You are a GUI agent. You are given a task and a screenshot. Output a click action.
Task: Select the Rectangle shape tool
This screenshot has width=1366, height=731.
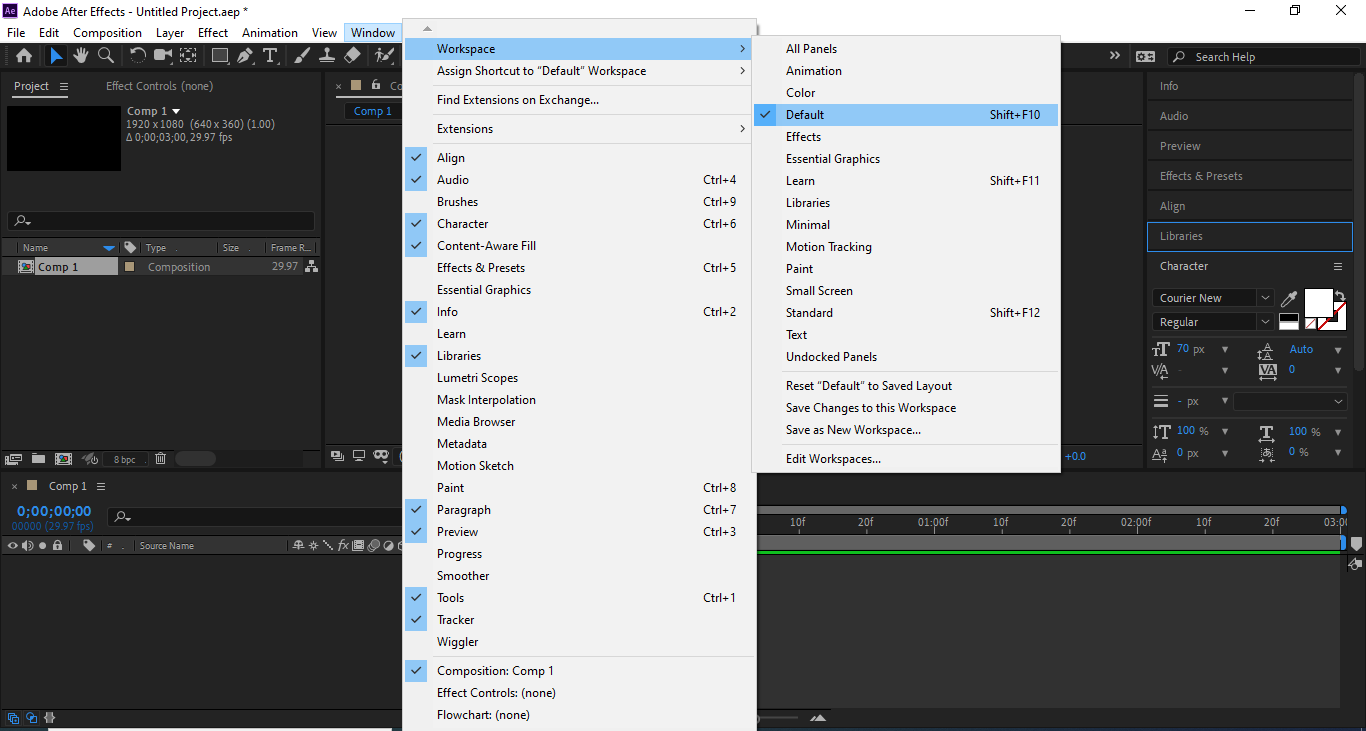pos(220,56)
